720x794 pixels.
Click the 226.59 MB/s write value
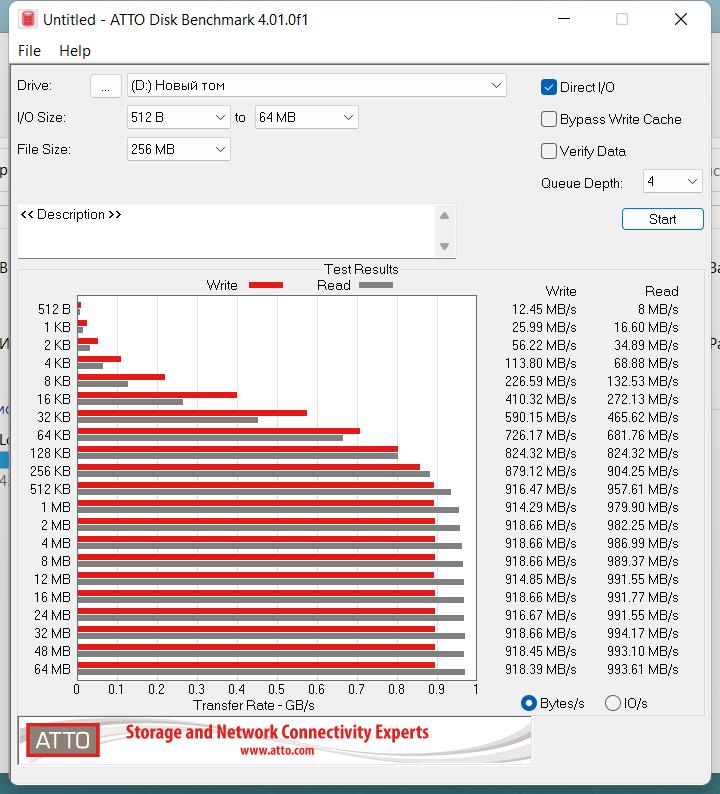[541, 381]
